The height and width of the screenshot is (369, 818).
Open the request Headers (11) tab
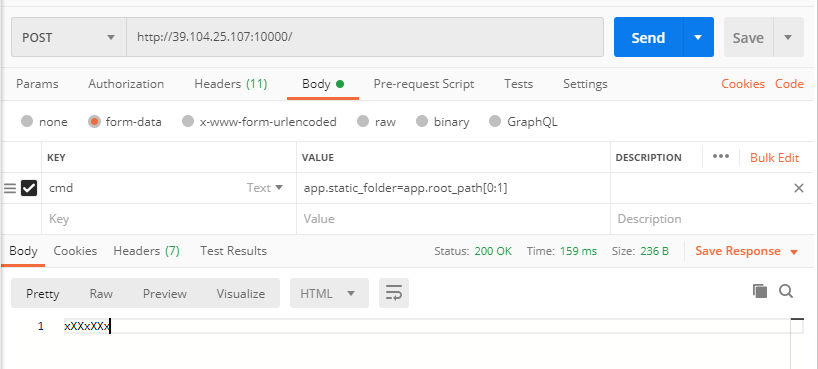pos(231,84)
